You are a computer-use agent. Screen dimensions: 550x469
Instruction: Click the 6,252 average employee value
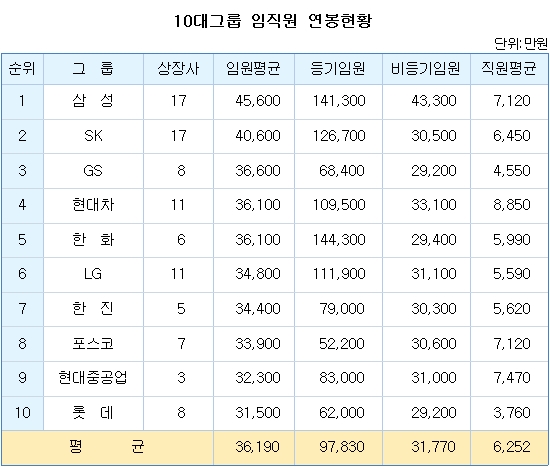[509, 447]
